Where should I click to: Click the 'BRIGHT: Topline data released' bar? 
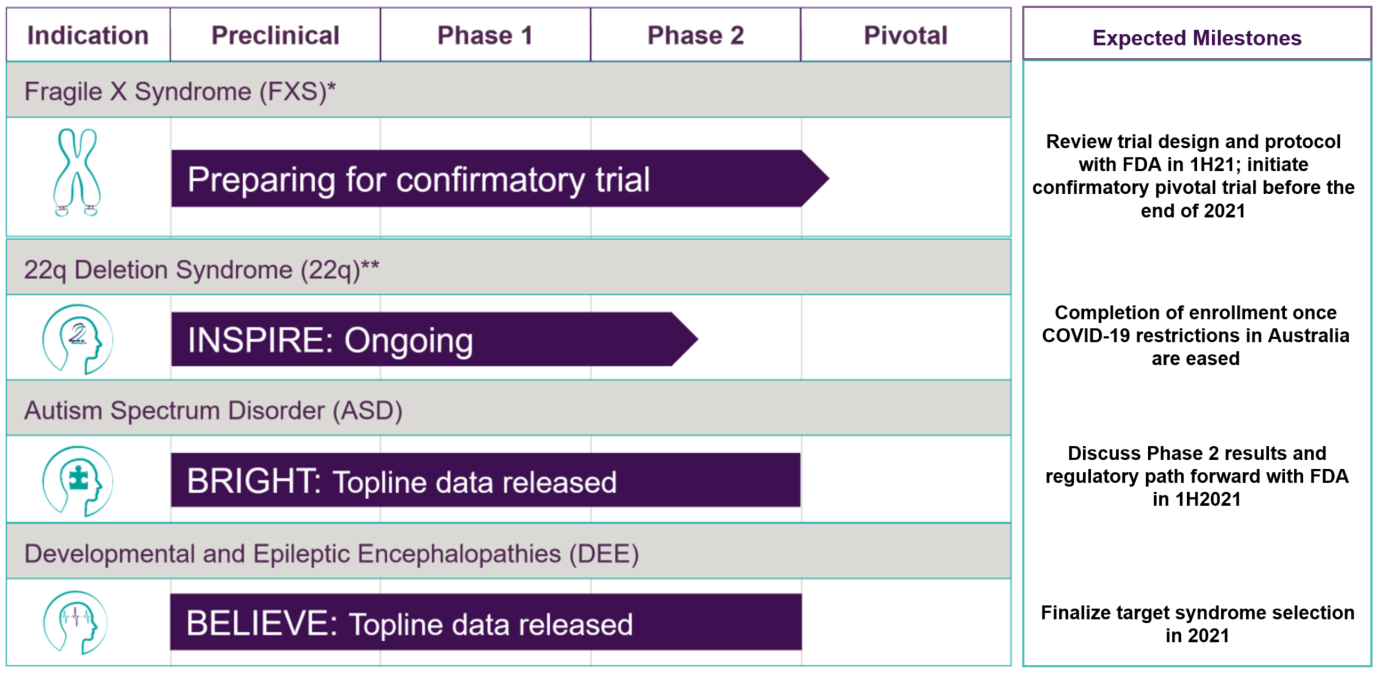coord(486,480)
